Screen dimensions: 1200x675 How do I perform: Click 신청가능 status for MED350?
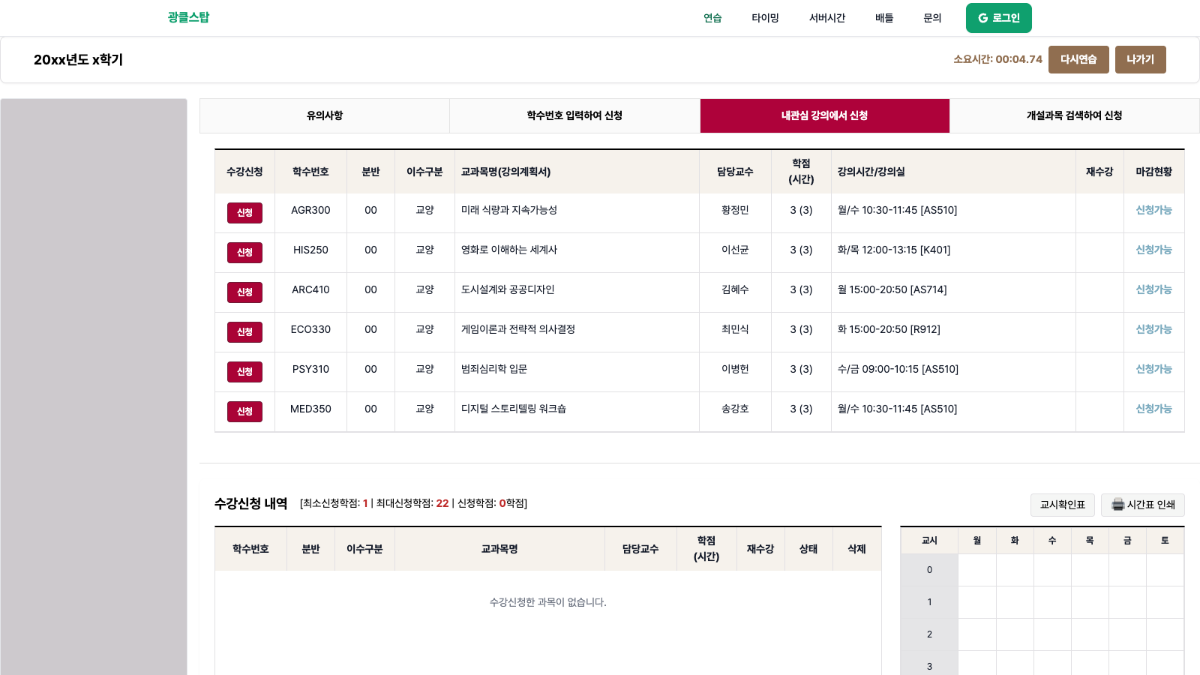1153,409
